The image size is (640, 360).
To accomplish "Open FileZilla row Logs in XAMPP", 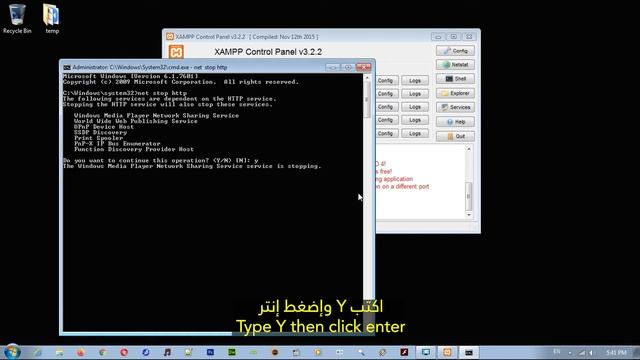I will tap(415, 107).
